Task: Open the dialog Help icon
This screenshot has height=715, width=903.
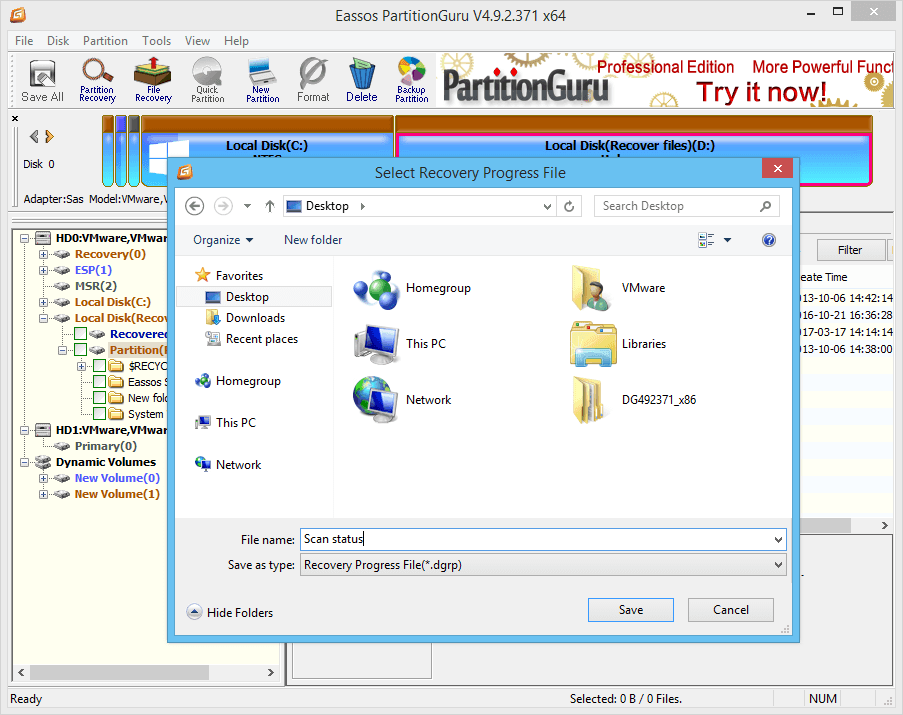Action: (x=768, y=240)
